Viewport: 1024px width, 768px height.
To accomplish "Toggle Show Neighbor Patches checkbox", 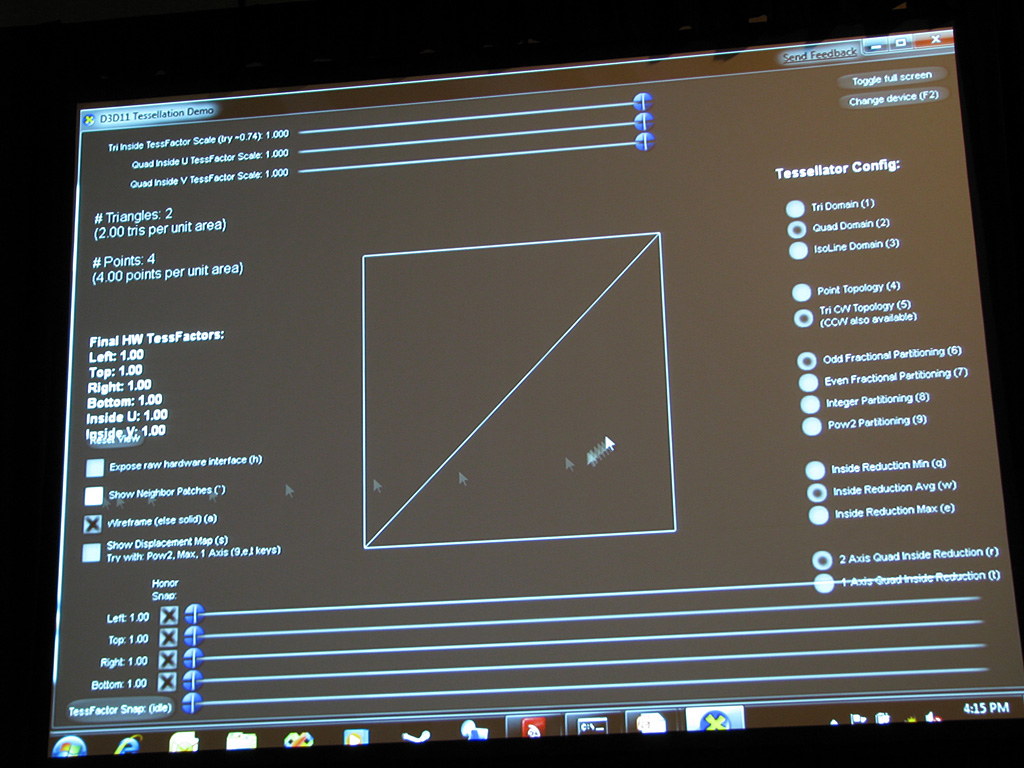I will tap(93, 496).
